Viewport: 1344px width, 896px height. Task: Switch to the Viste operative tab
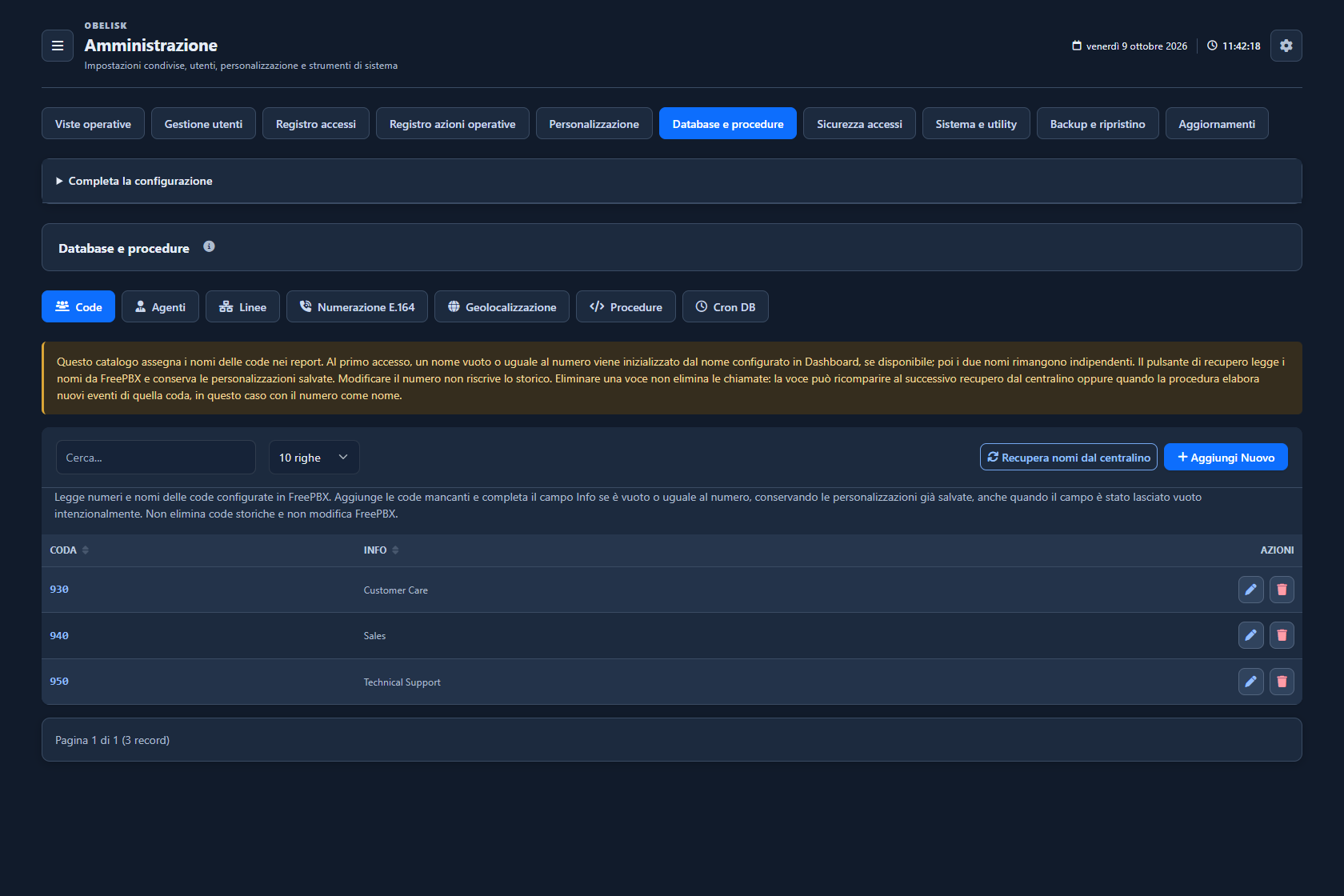click(x=93, y=123)
